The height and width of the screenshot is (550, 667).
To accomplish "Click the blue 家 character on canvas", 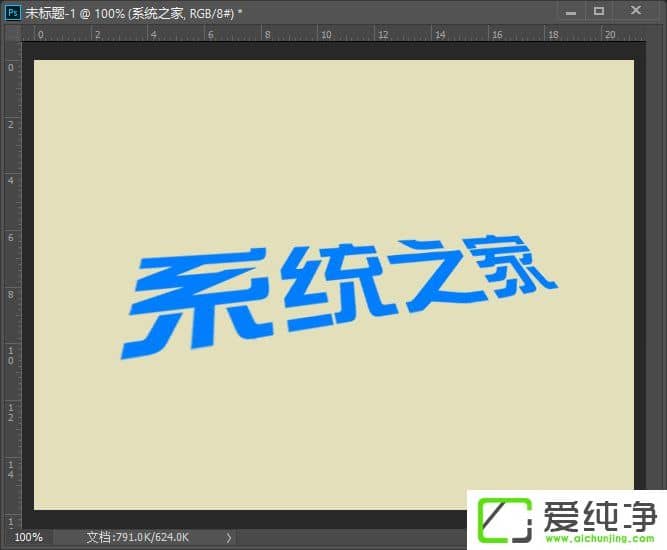I will pyautogui.click(x=513, y=264).
